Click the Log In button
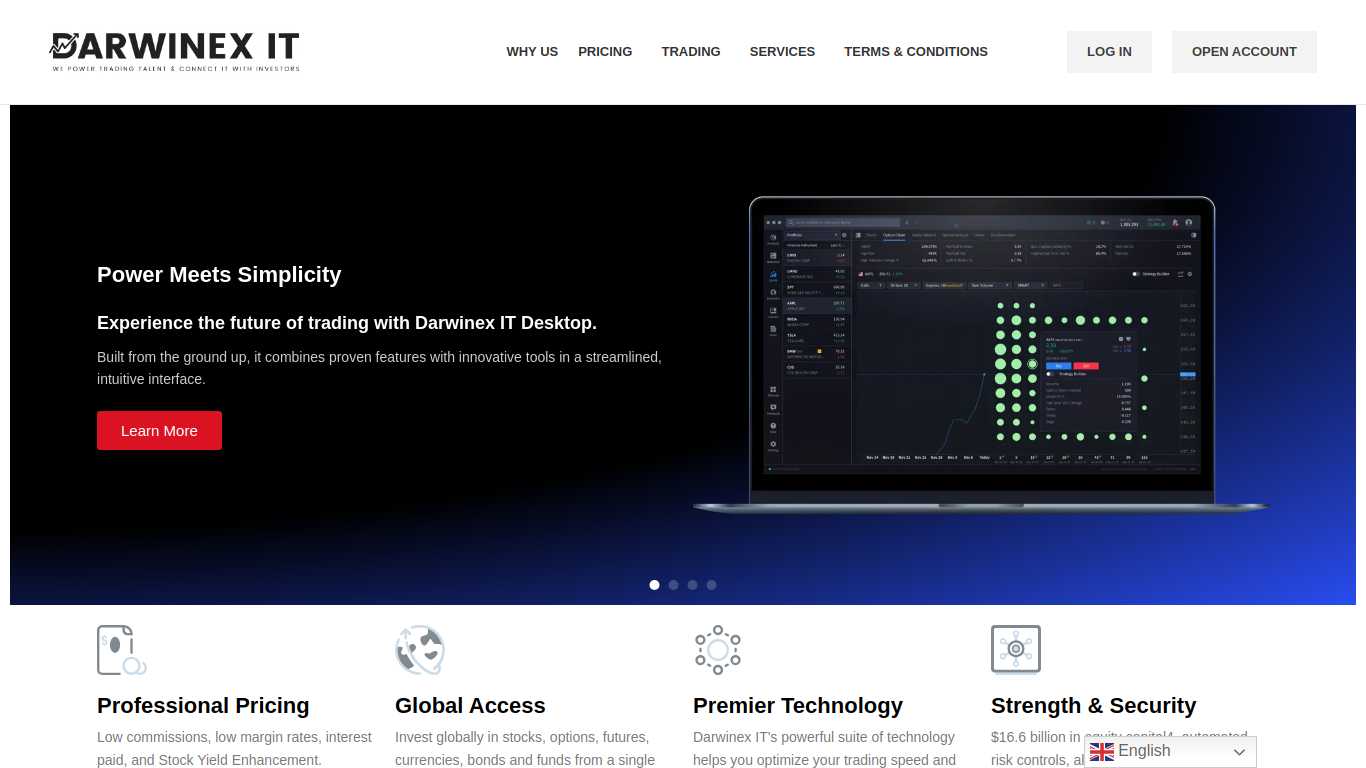The image size is (1366, 768). (x=1109, y=52)
